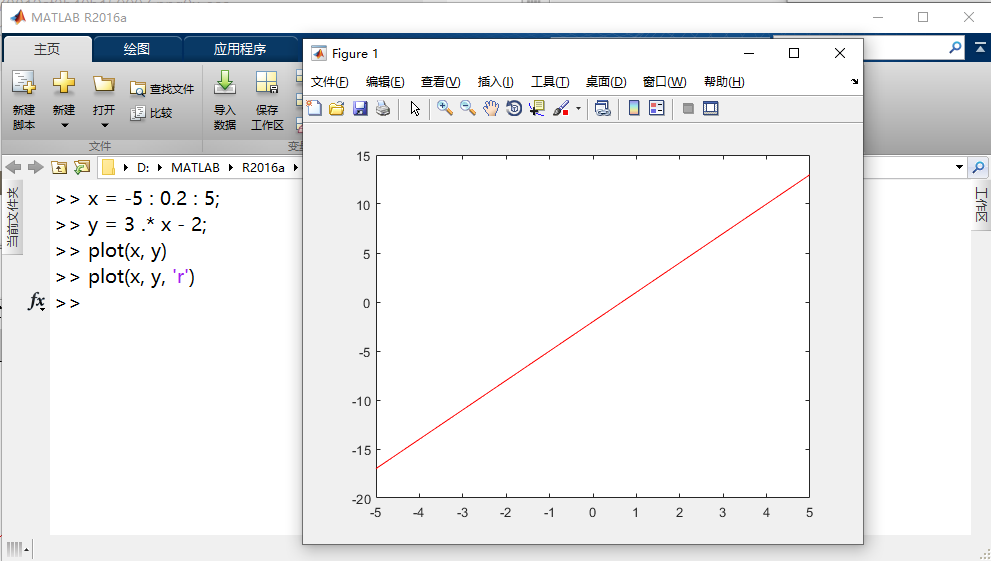Click the 新建脚本 button
Image resolution: width=991 pixels, height=561 pixels.
24,100
